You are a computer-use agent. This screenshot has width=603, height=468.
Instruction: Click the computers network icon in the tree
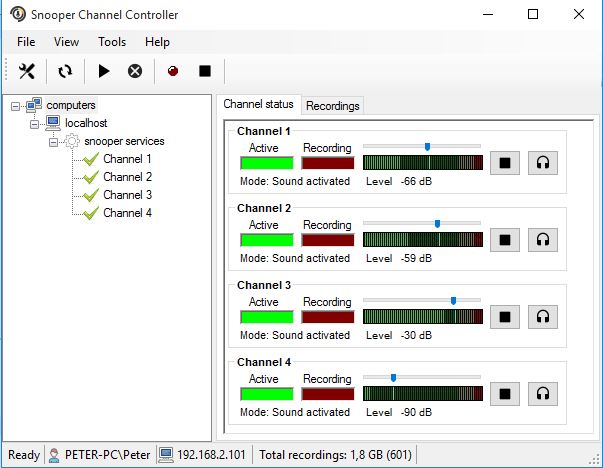point(34,105)
